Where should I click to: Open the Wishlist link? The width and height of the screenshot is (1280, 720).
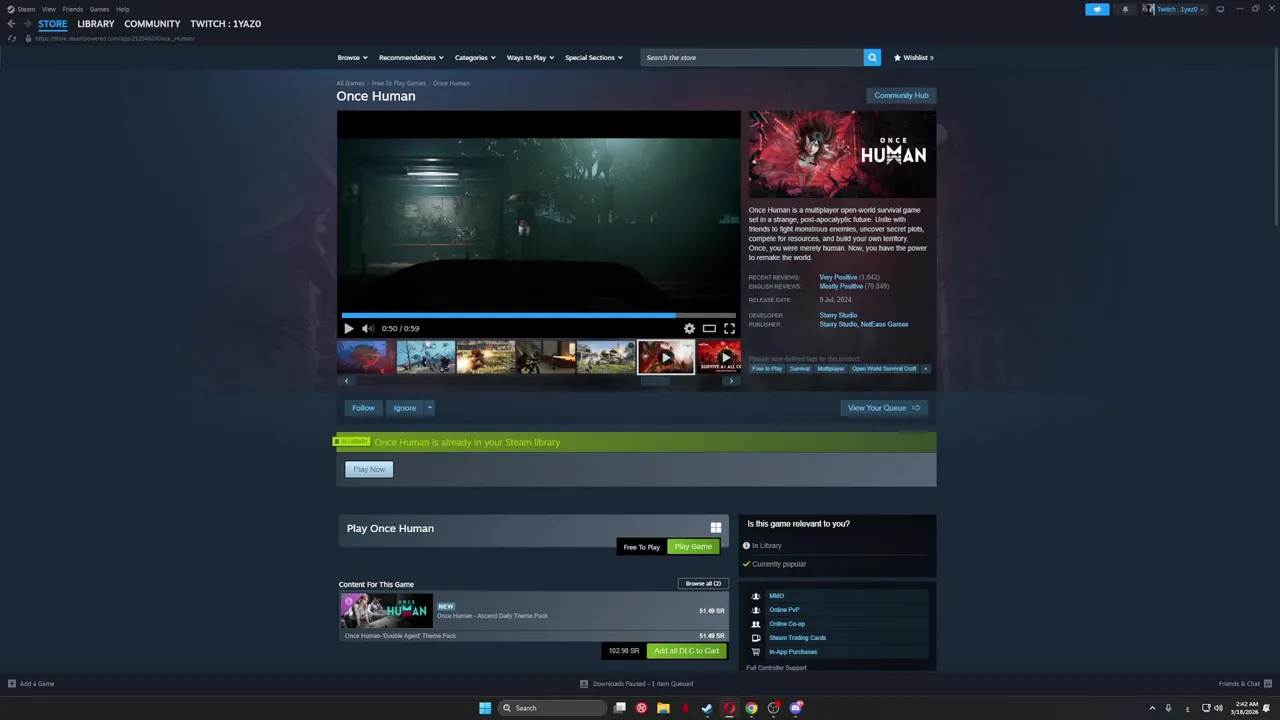pyautogui.click(x=914, y=58)
